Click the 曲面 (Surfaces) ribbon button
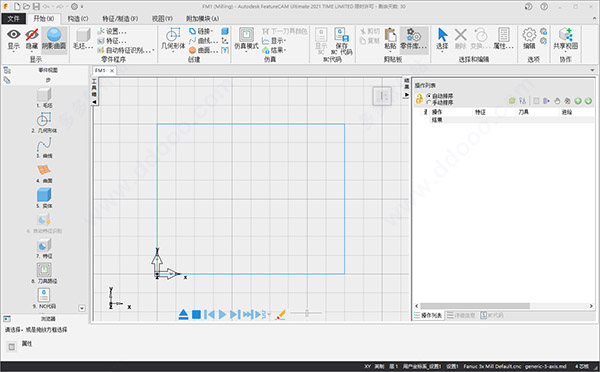The width and height of the screenshot is (600, 372). point(204,50)
